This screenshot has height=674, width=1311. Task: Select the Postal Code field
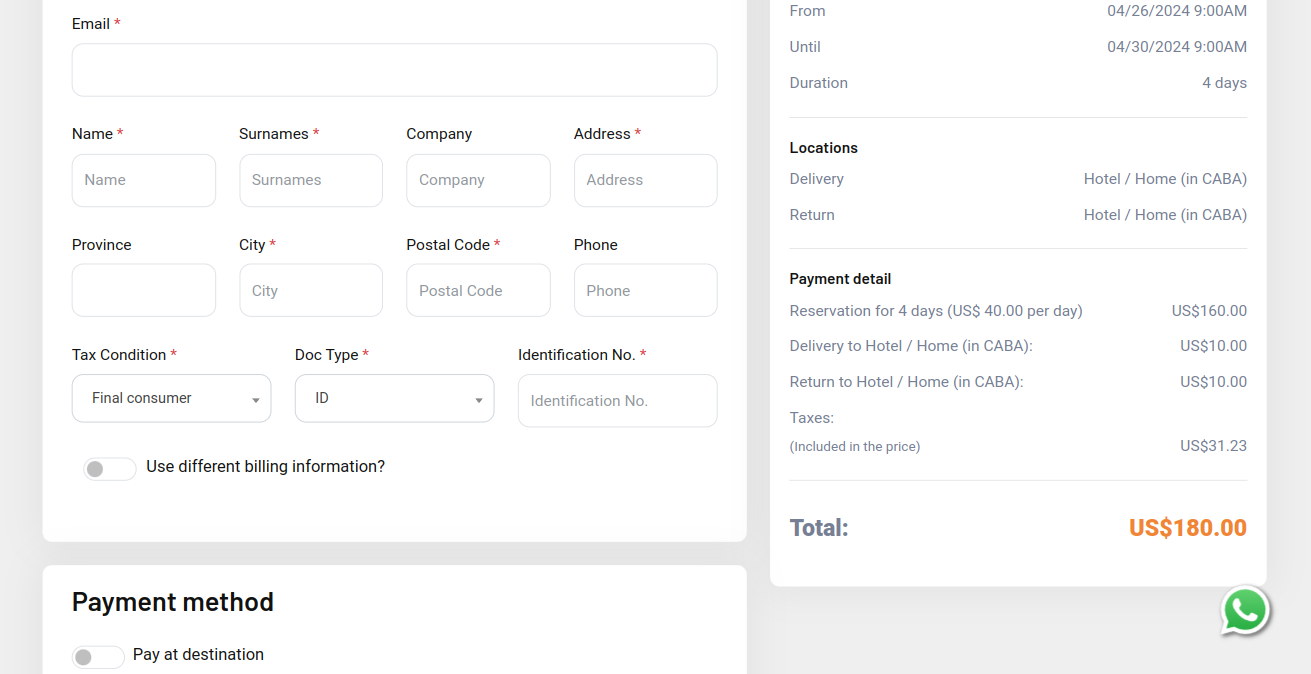478,291
